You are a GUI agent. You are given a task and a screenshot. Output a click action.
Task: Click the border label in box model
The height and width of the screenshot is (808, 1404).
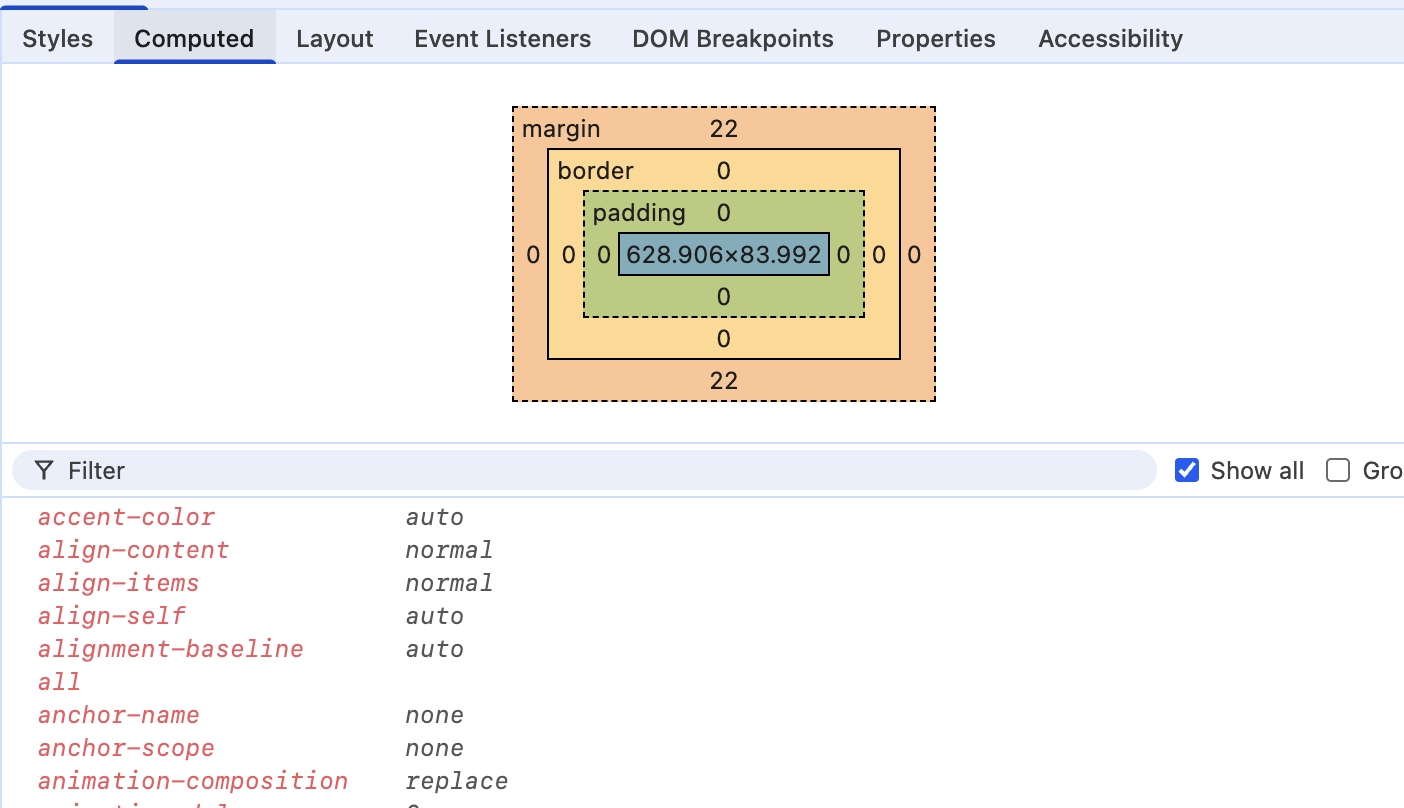[x=595, y=171]
